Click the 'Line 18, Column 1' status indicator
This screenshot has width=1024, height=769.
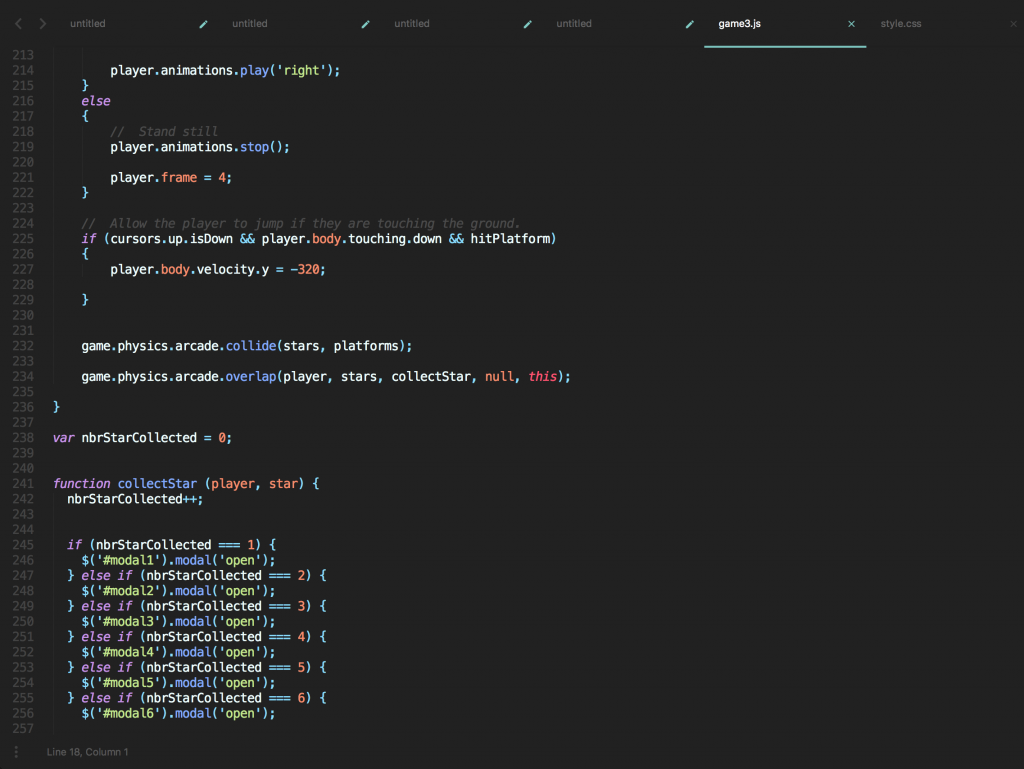coord(88,752)
